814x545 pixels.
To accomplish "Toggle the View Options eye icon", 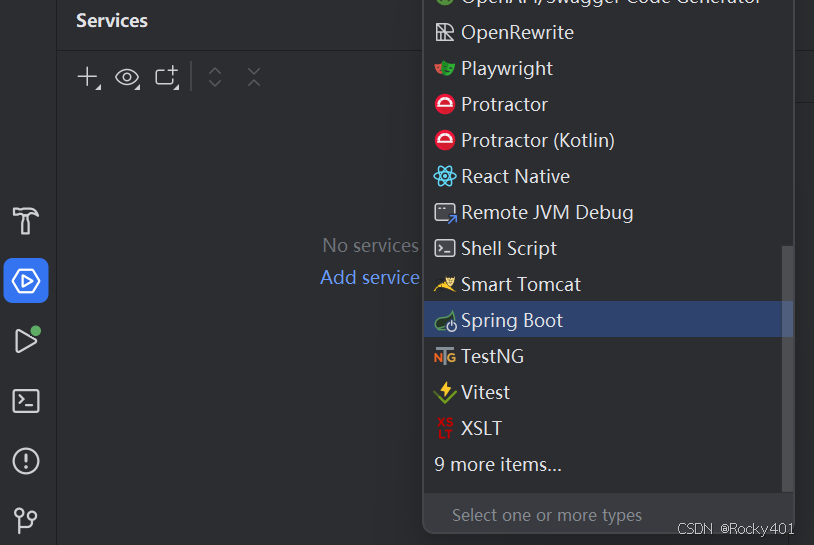I will click(x=127, y=77).
